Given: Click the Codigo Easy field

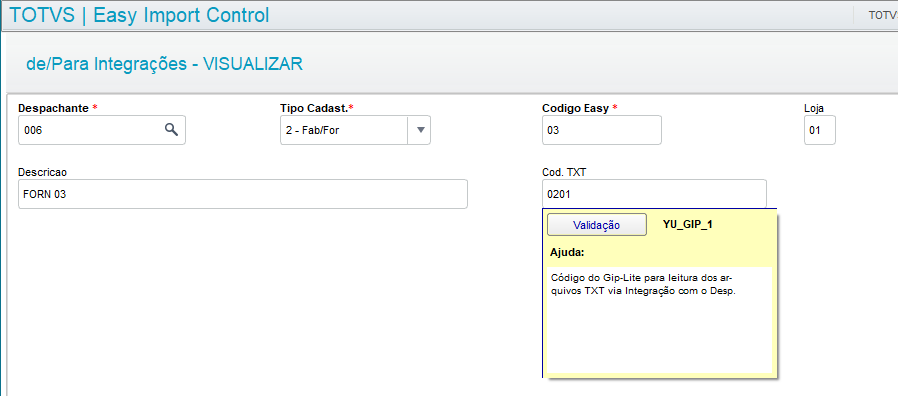Looking at the screenshot, I should pos(602,130).
